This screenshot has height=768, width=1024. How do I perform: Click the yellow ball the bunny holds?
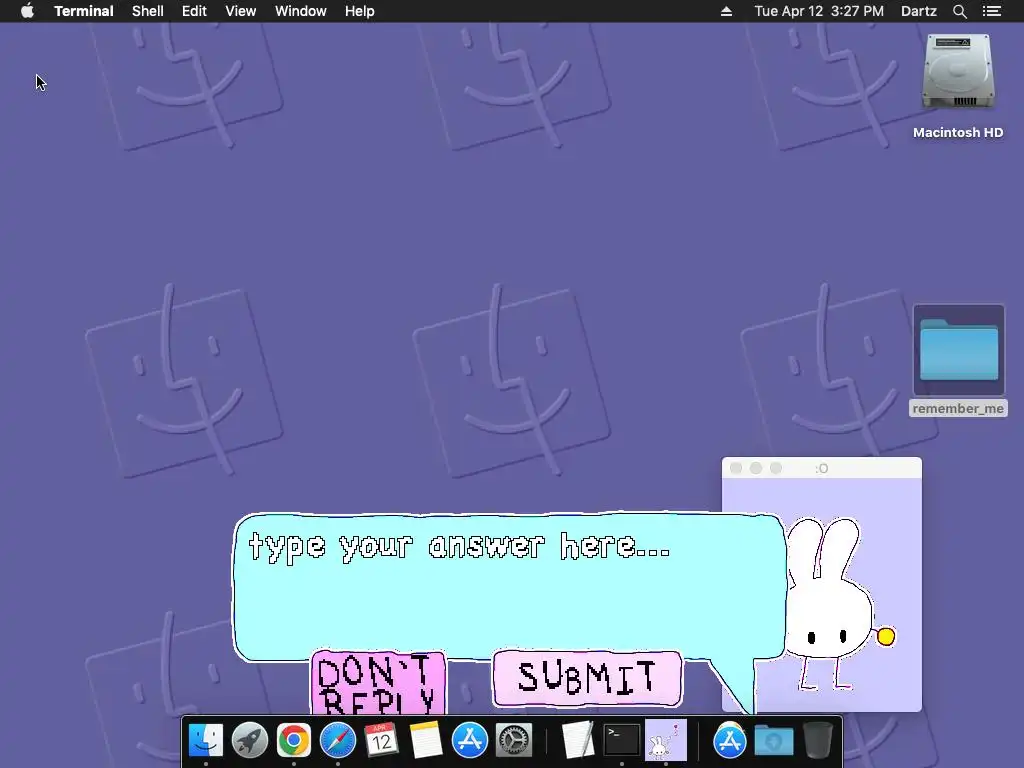coord(886,636)
